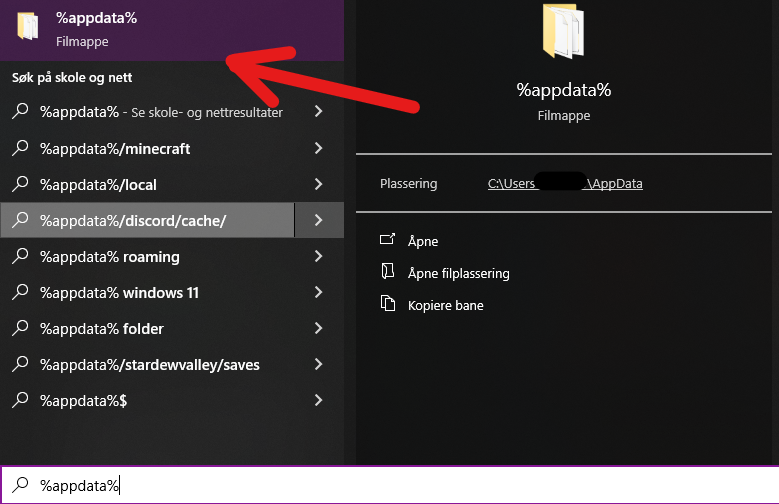Viewport: 779px width, 504px height.
Task: Click Åpne filplassering action
Action: point(459,273)
